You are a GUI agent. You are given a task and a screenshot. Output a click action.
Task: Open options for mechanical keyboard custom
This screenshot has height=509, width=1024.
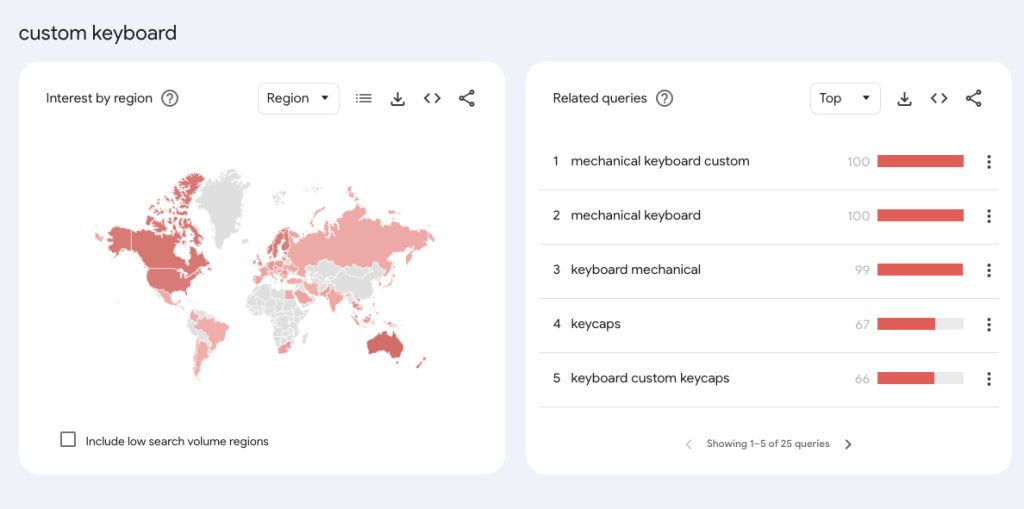click(x=989, y=161)
